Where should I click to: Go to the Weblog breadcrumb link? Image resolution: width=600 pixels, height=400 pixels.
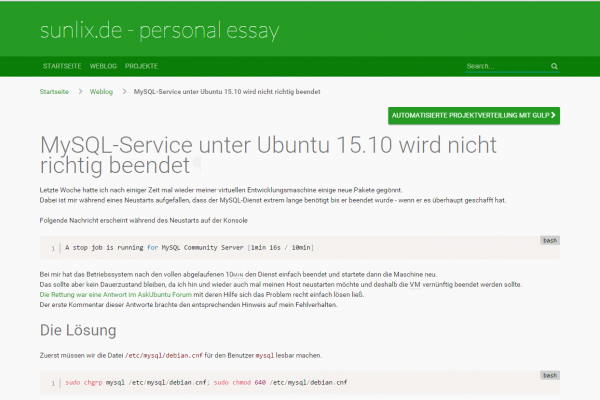click(101, 92)
